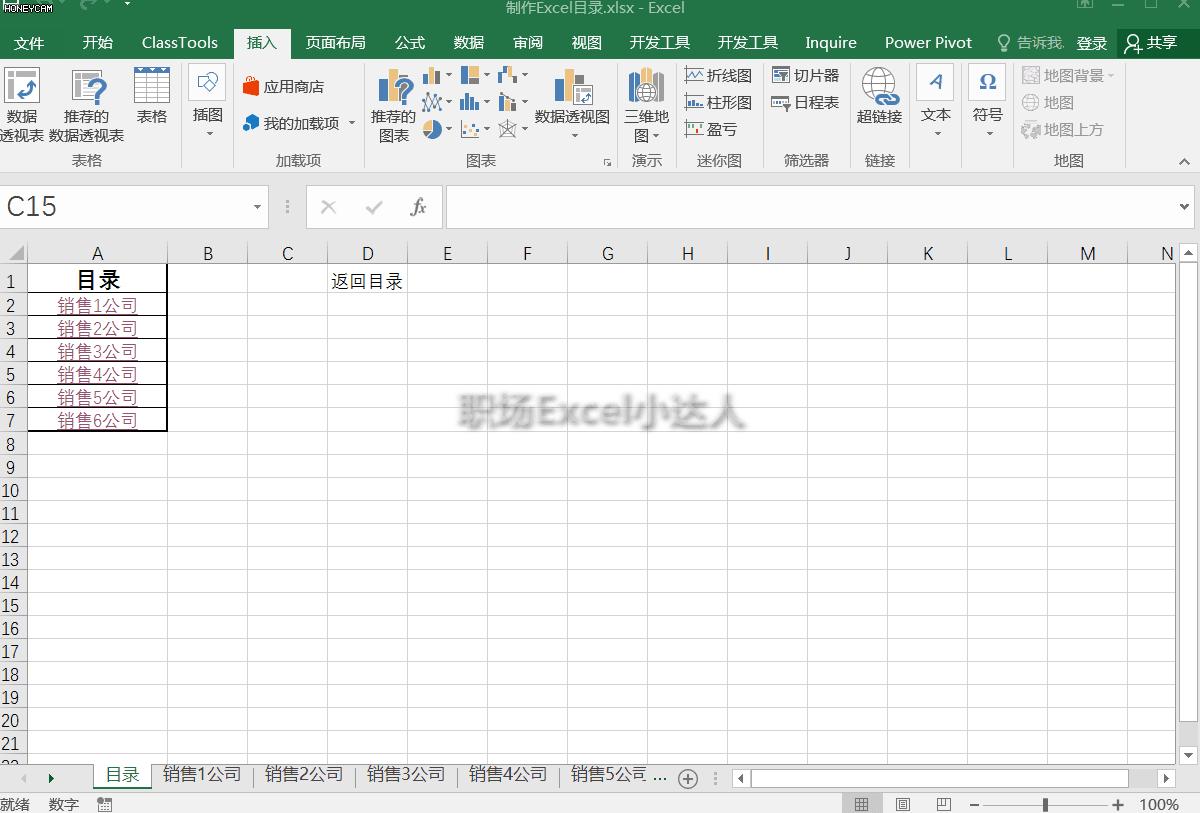Image resolution: width=1200 pixels, height=813 pixels.
Task: Expand My Add-ins dropdown arrow
Action: tap(352, 123)
